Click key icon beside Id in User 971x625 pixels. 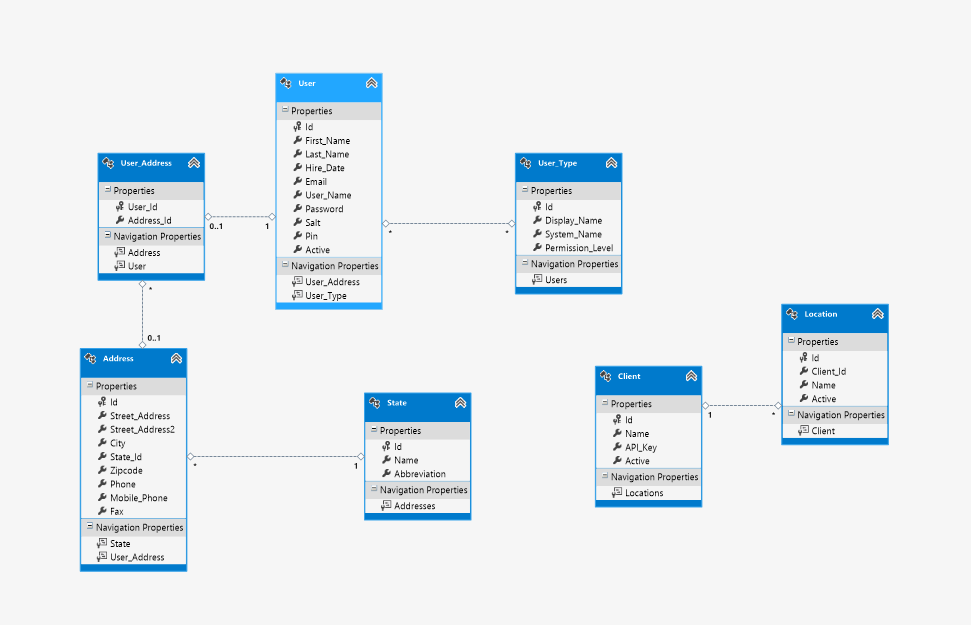297,126
